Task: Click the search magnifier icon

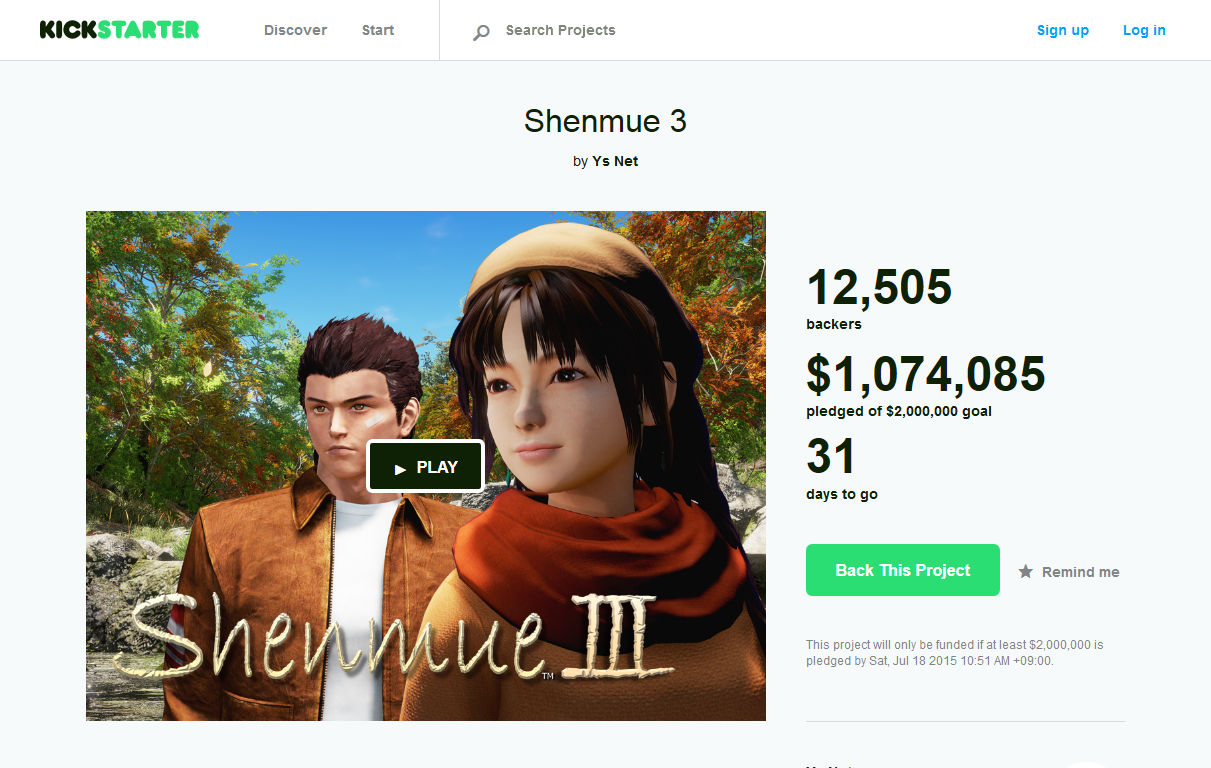Action: pos(481,32)
